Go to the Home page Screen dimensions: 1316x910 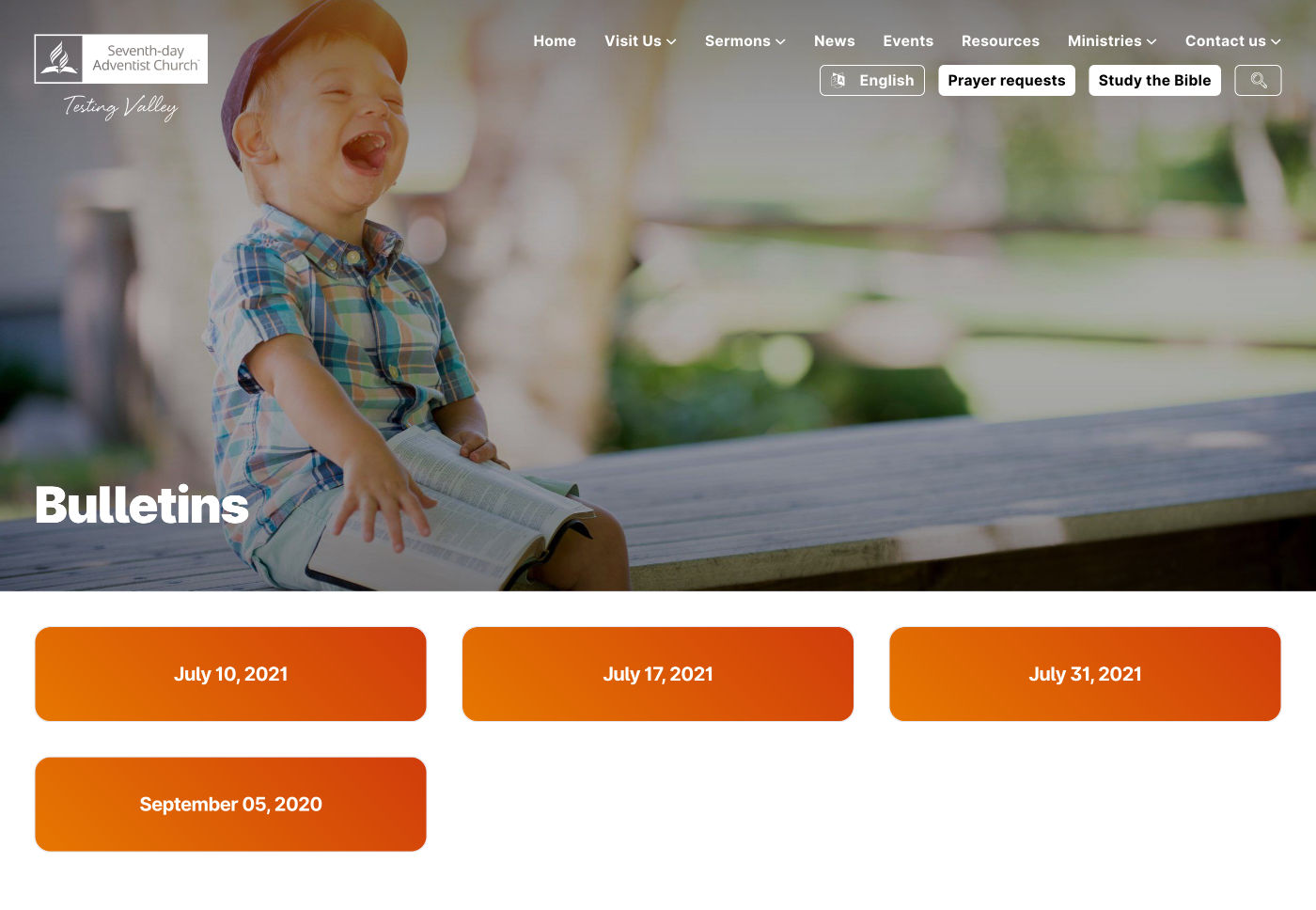555,41
